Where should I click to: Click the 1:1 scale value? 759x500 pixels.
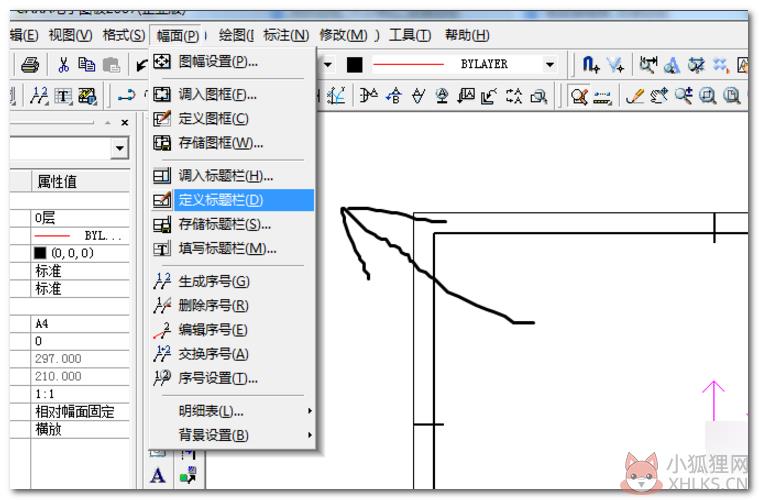(x=81, y=394)
